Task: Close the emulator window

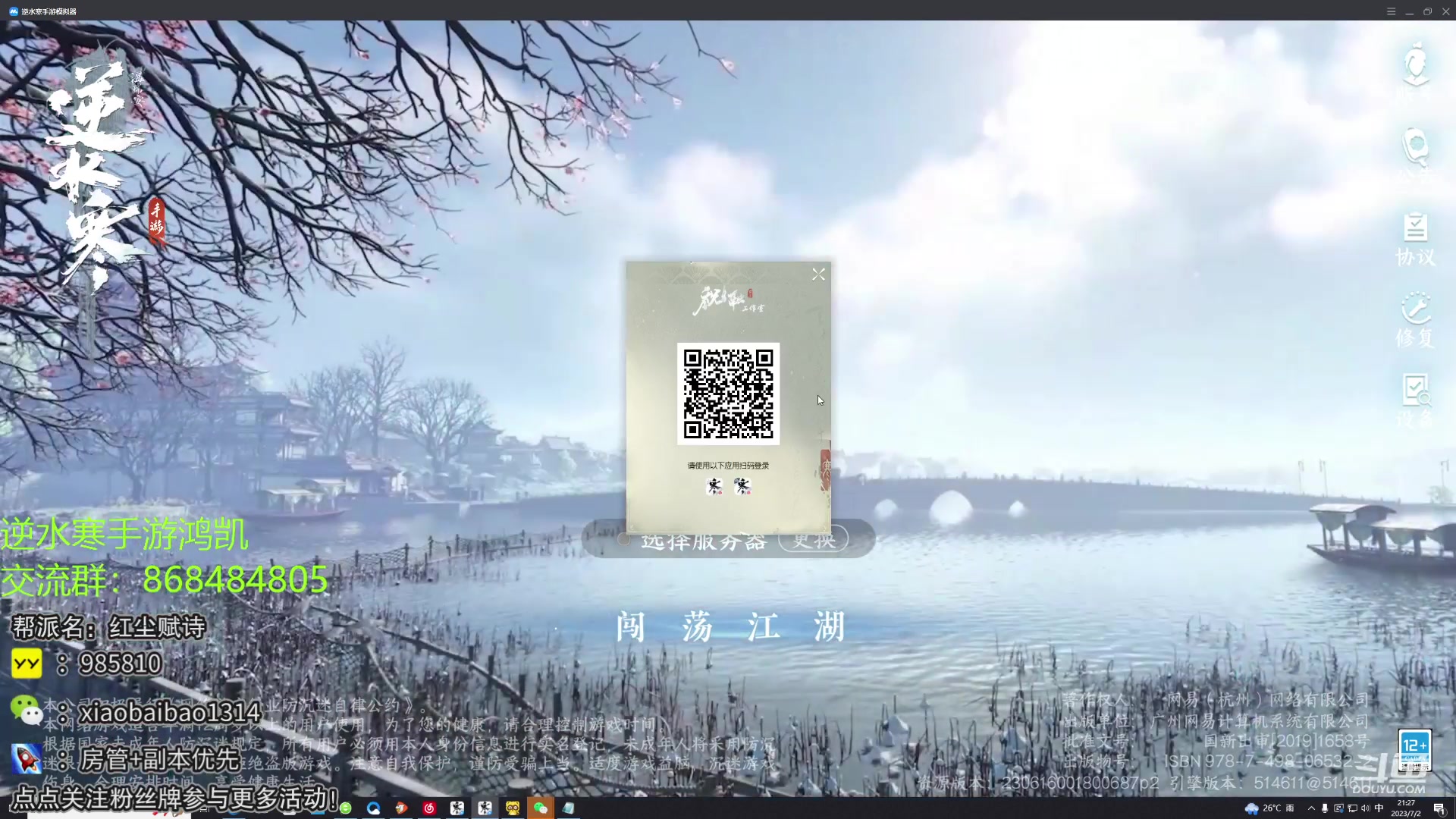Action: tap(1445, 11)
